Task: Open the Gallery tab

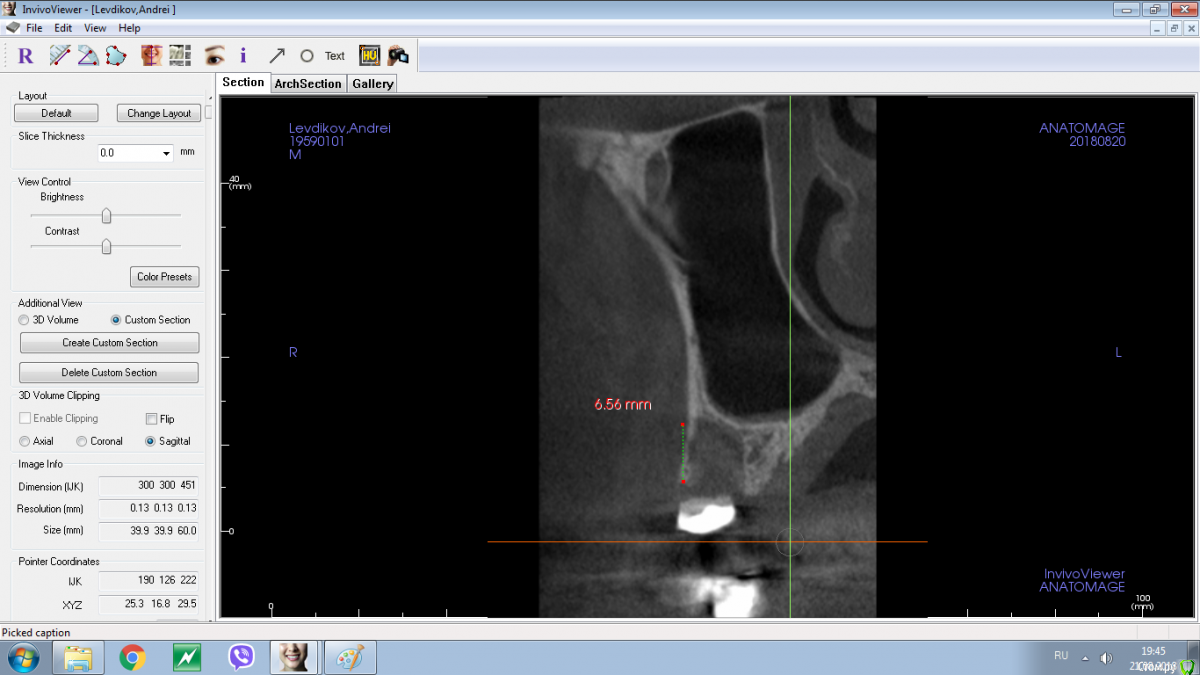Action: [x=372, y=84]
